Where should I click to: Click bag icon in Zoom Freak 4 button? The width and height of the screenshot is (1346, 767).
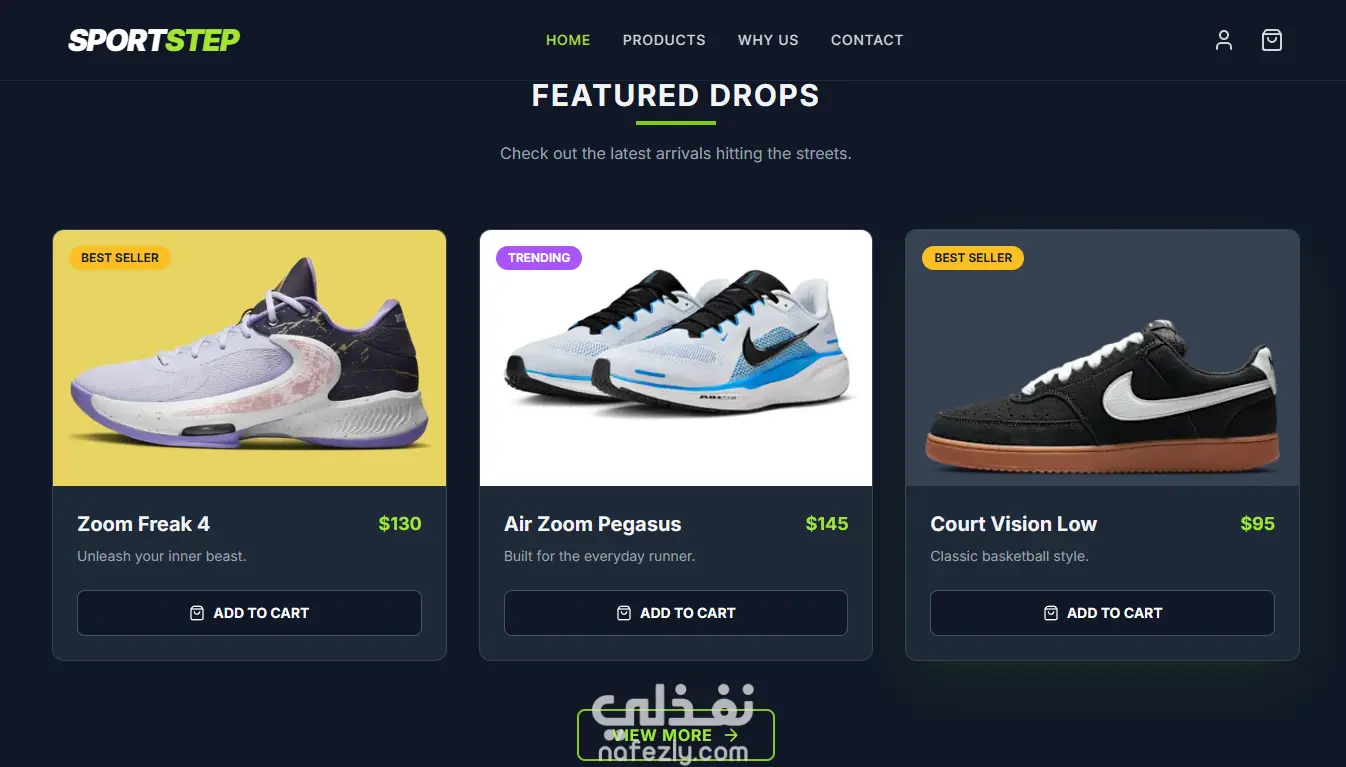click(197, 613)
